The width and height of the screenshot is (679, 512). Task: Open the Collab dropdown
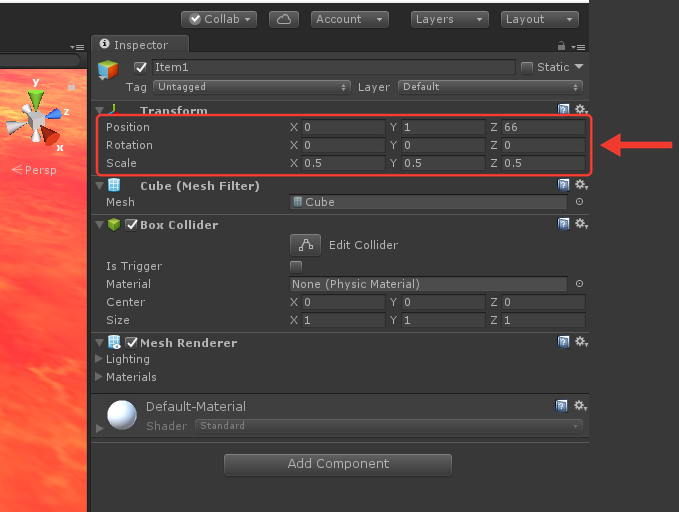pos(219,19)
